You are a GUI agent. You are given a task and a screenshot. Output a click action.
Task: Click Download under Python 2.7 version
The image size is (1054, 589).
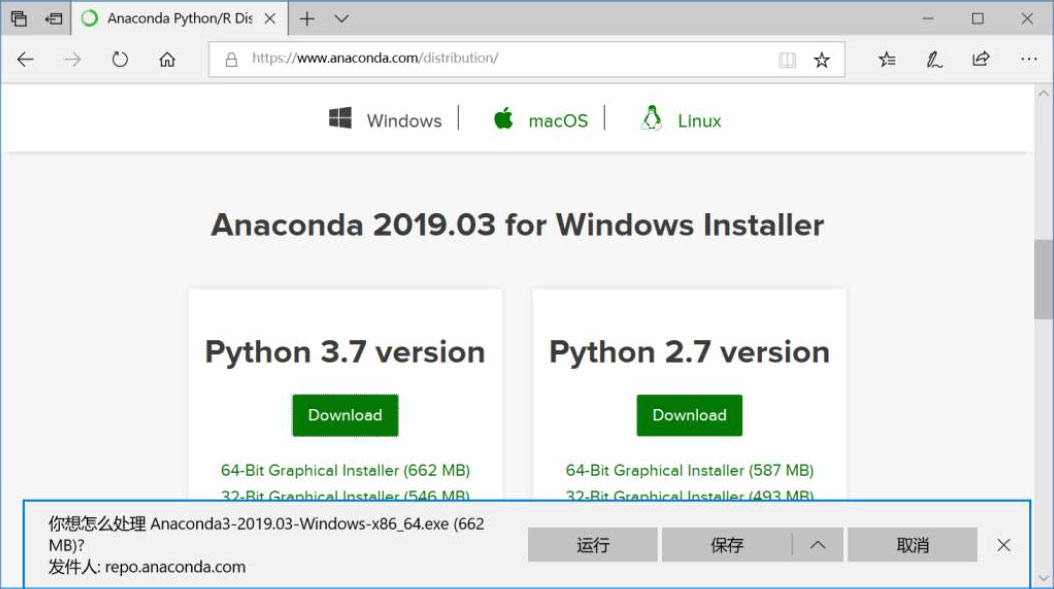[x=689, y=415]
